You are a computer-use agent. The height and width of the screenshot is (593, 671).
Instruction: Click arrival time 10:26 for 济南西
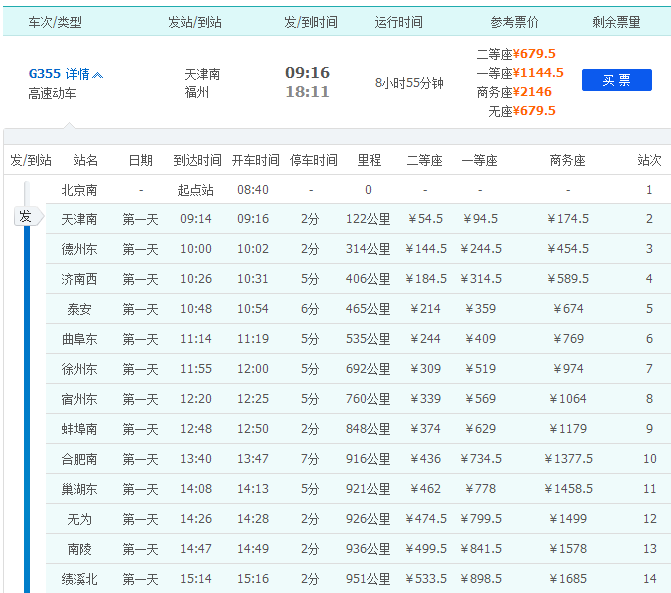(x=196, y=279)
